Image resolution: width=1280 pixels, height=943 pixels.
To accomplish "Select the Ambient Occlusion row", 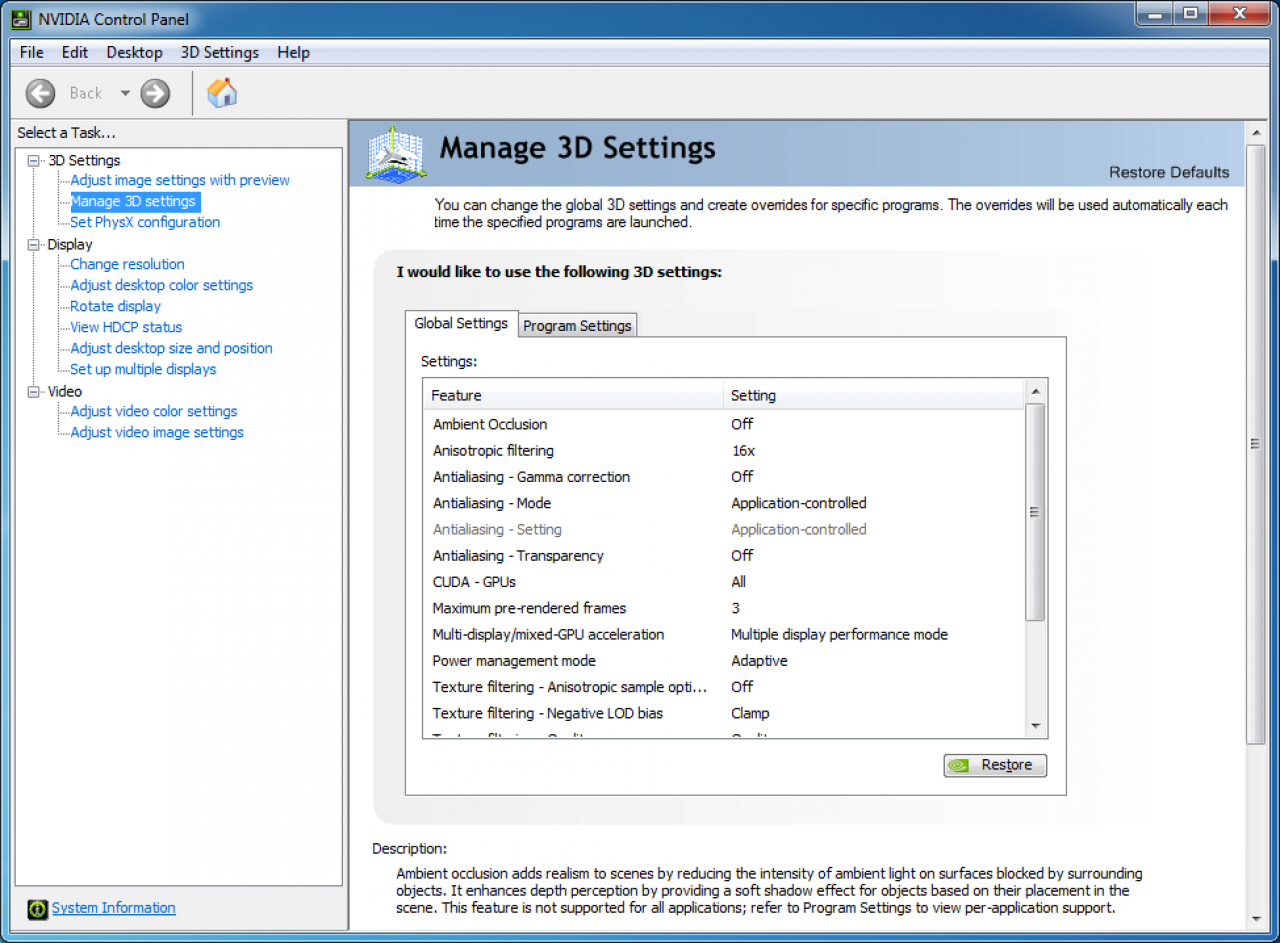I will coord(724,424).
